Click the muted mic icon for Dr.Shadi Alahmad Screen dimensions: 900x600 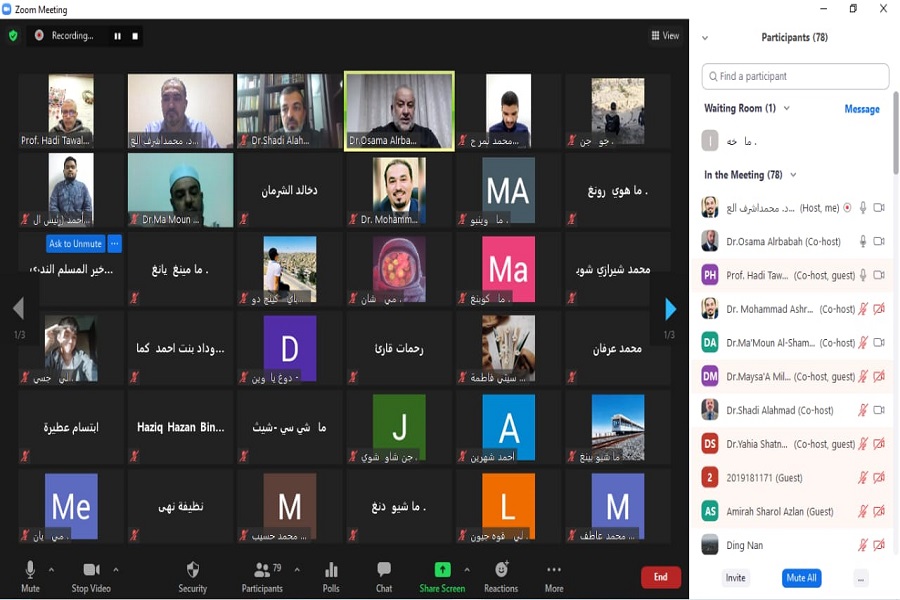click(x=863, y=410)
